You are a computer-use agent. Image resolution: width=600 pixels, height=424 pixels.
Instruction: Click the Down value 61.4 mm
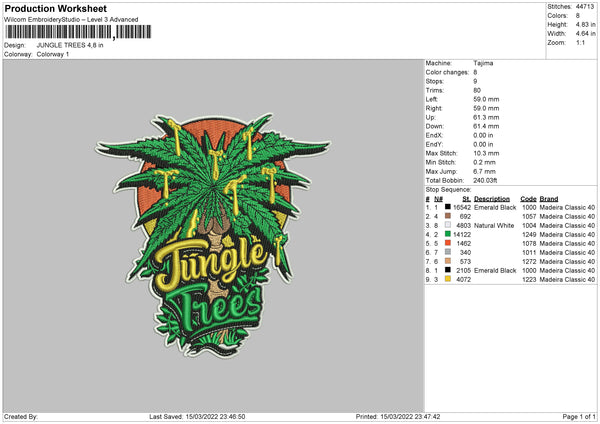[486, 126]
